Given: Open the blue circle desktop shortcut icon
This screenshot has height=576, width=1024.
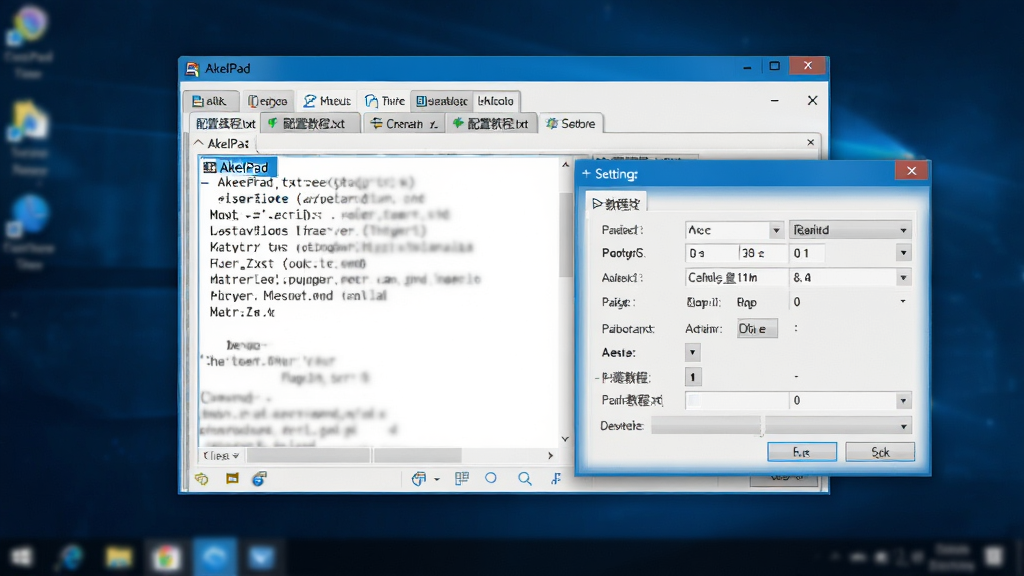Looking at the screenshot, I should tap(29, 214).
